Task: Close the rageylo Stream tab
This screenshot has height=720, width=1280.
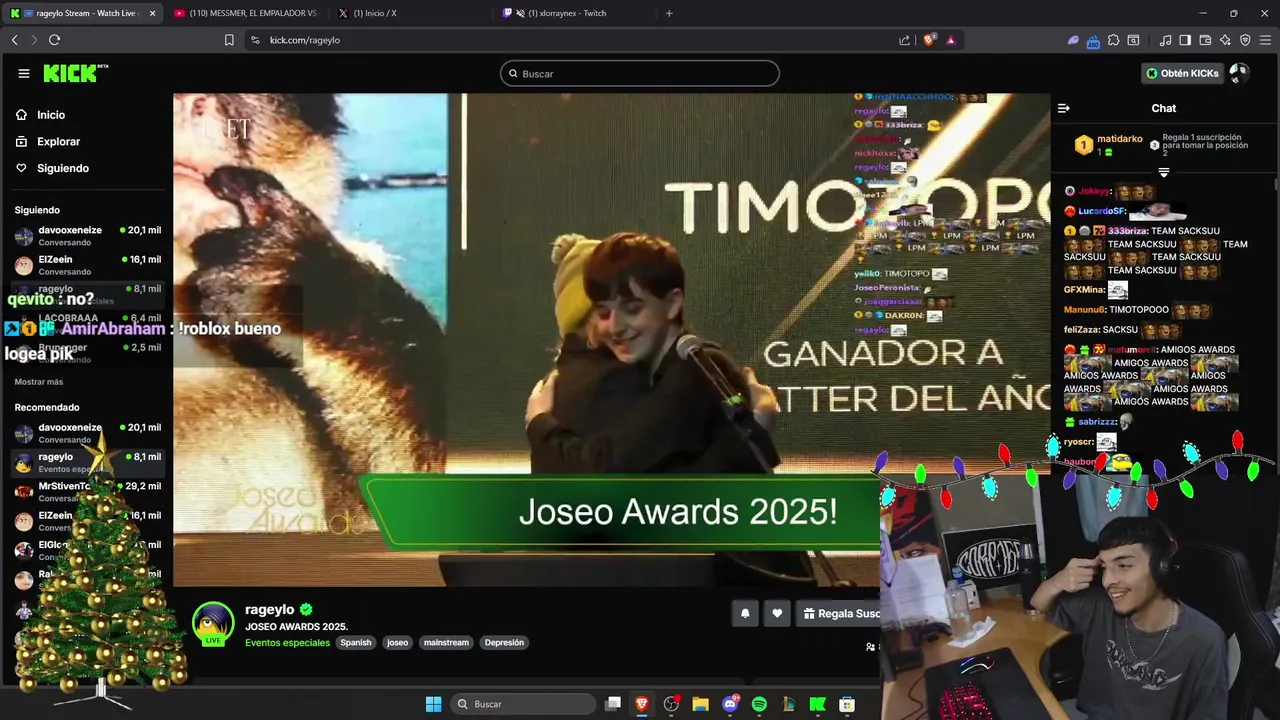Action: point(153,13)
